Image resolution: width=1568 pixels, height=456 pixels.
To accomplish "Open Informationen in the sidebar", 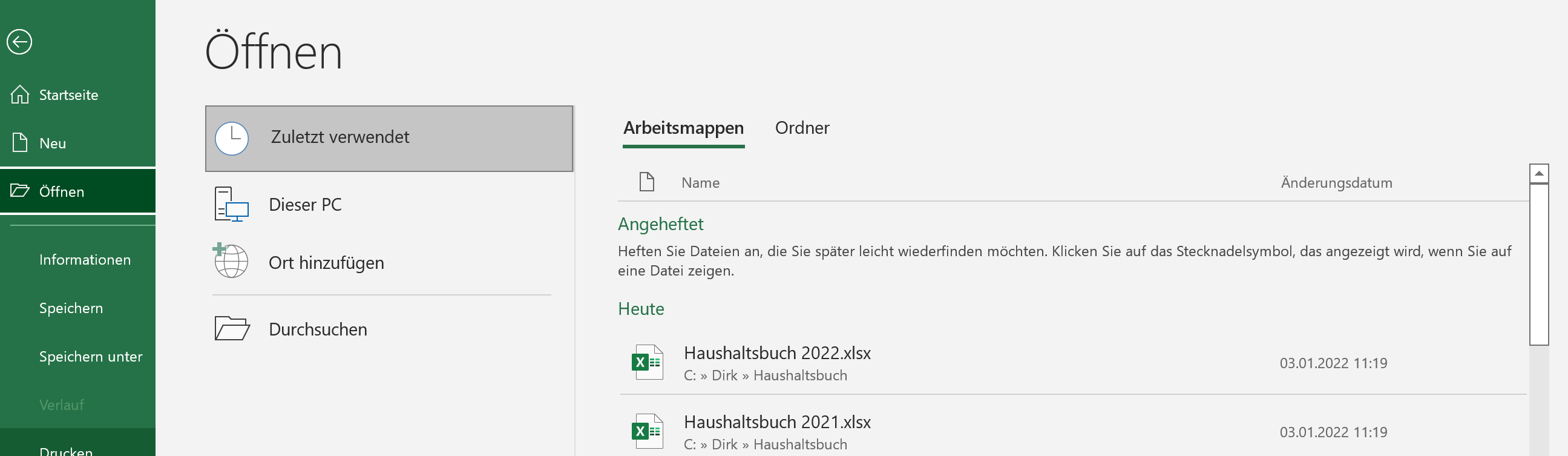I will (85, 259).
